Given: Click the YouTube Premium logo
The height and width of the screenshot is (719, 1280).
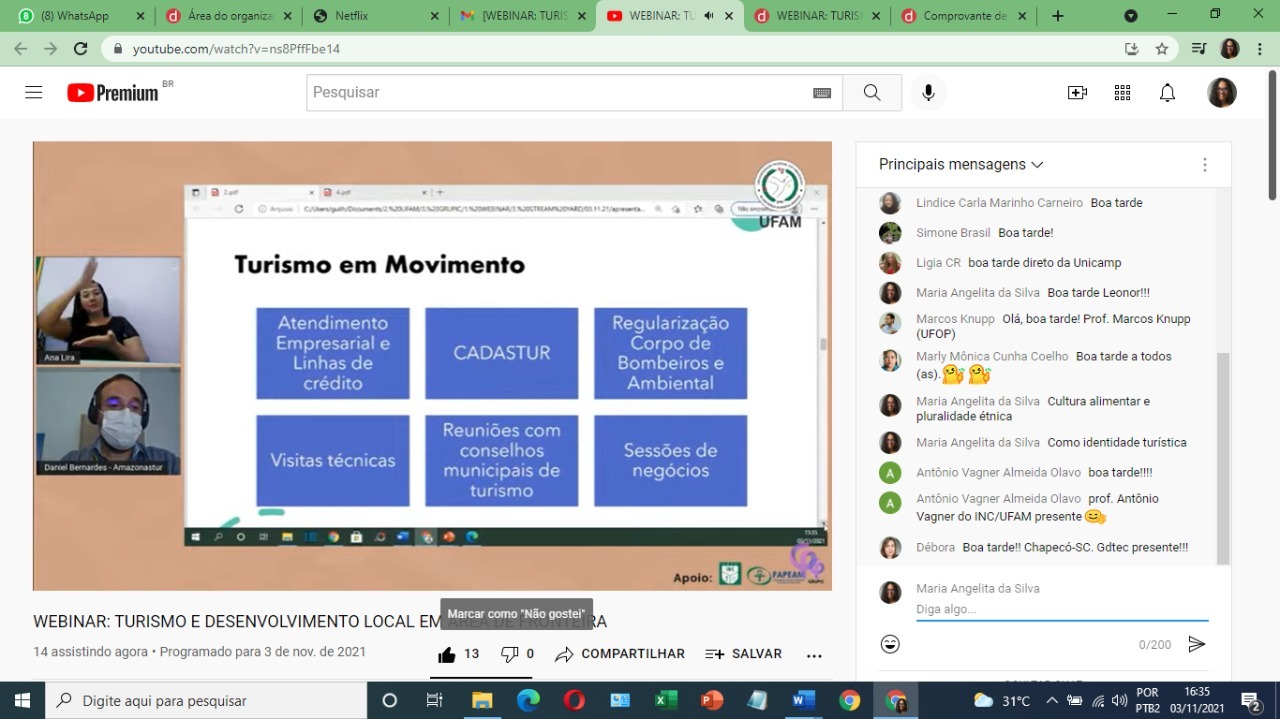Looking at the screenshot, I should pyautogui.click(x=112, y=92).
